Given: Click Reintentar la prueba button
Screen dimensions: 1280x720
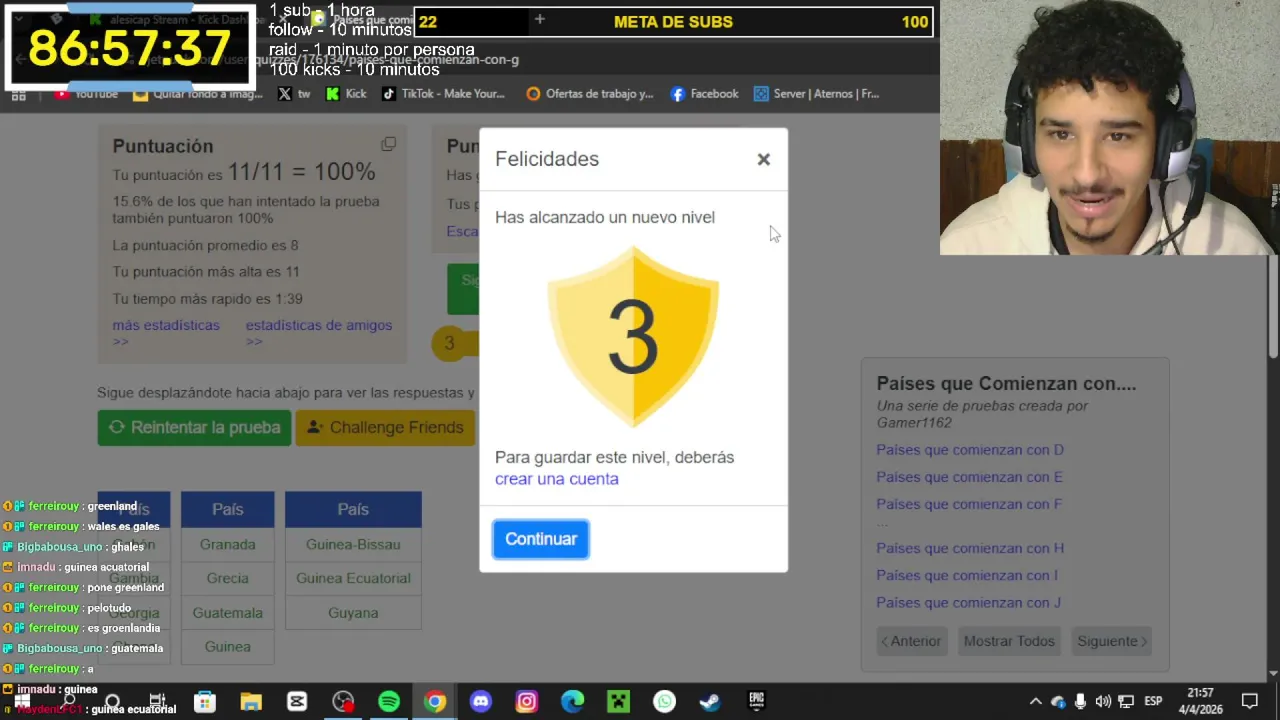Looking at the screenshot, I should click(195, 428).
